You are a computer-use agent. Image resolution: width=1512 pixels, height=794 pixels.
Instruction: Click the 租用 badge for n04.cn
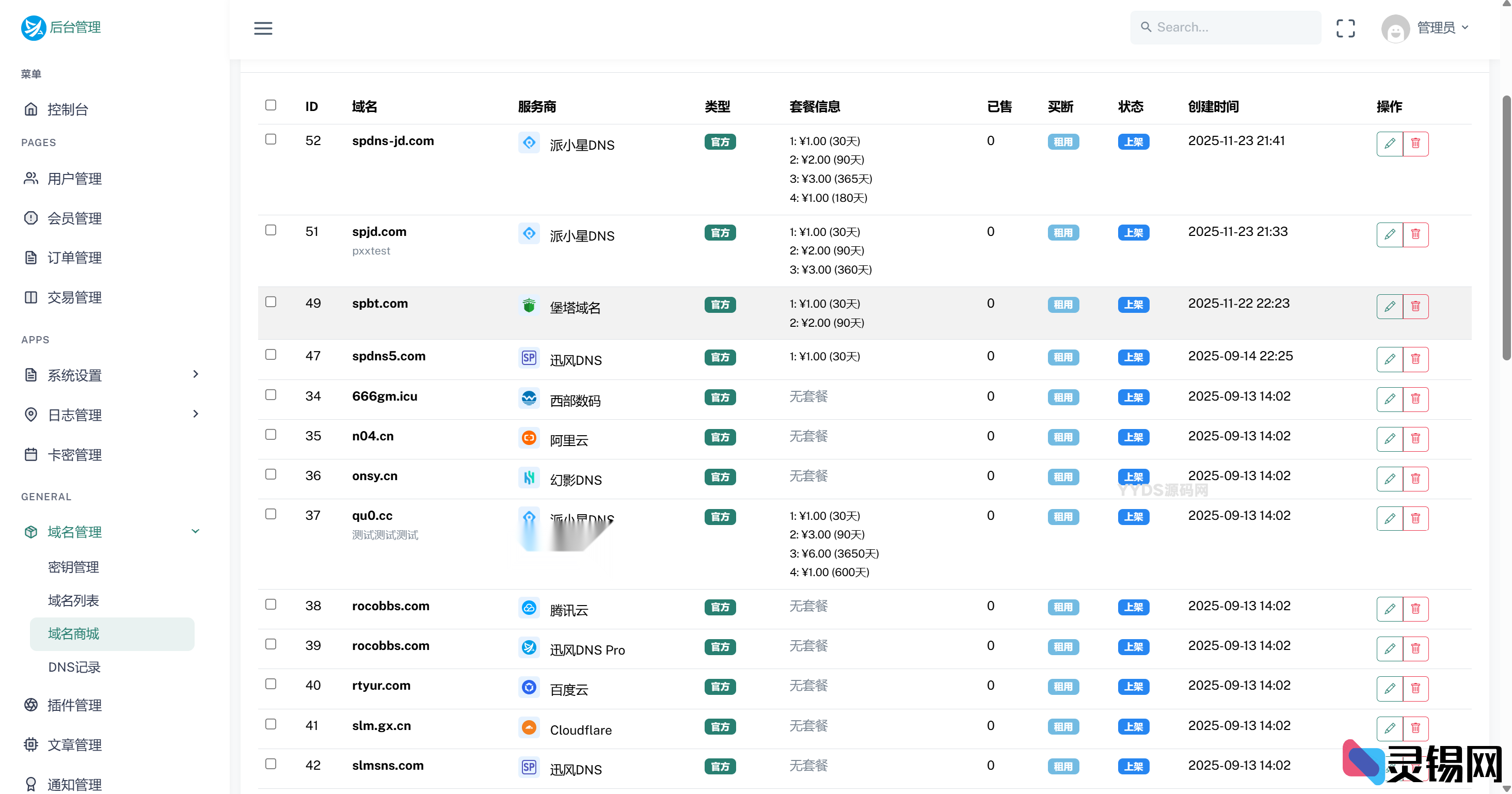(1063, 437)
